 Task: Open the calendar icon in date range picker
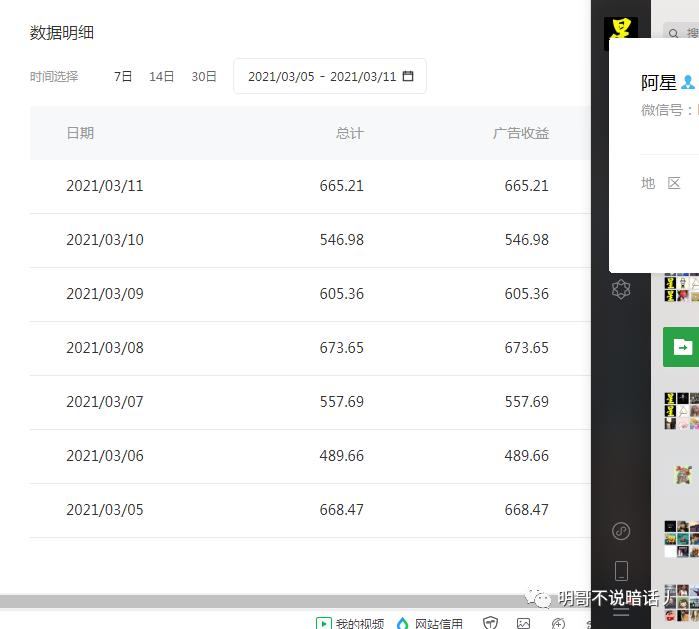coord(408,76)
